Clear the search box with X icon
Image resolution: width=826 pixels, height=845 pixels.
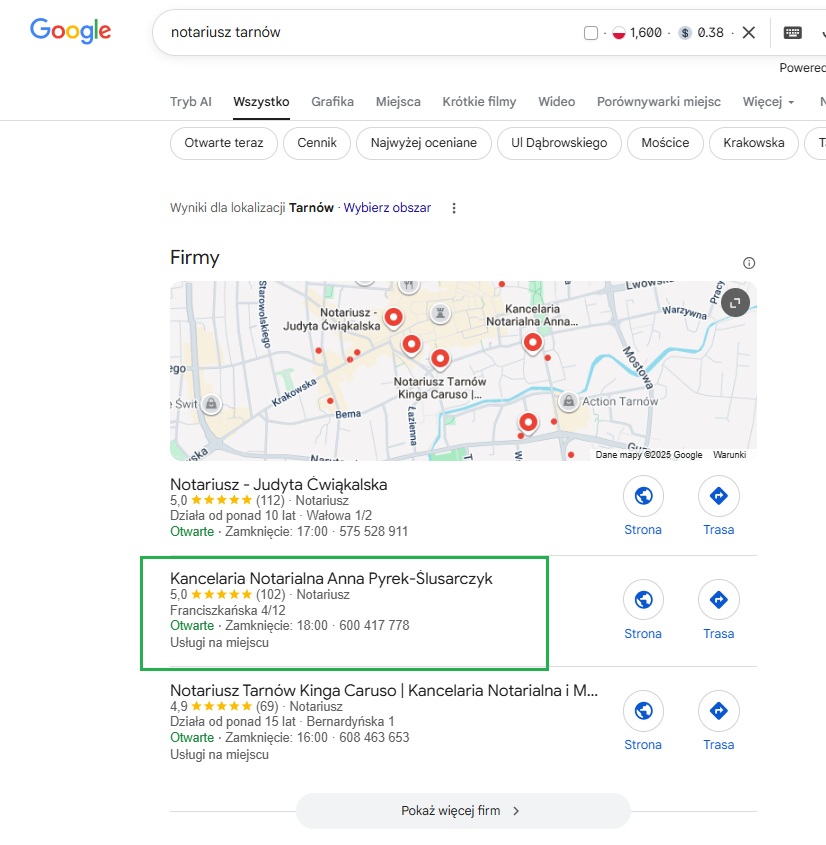[x=748, y=32]
